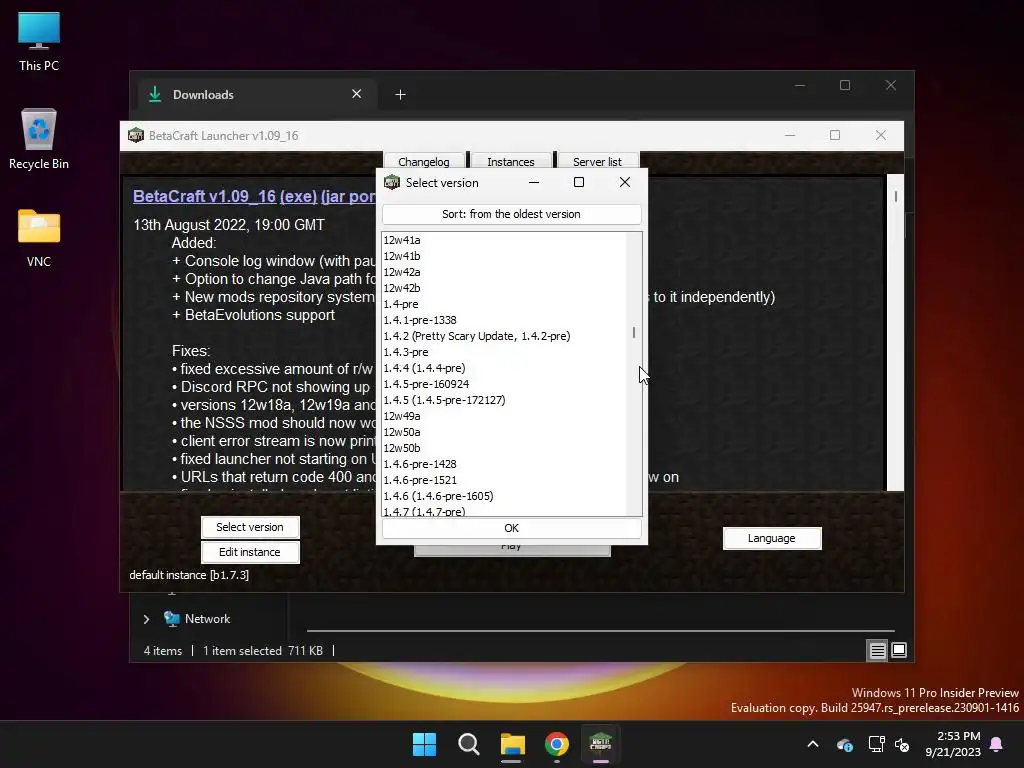Switch to the Downloads Explorer tab
Image resolution: width=1024 pixels, height=768 pixels.
point(257,95)
